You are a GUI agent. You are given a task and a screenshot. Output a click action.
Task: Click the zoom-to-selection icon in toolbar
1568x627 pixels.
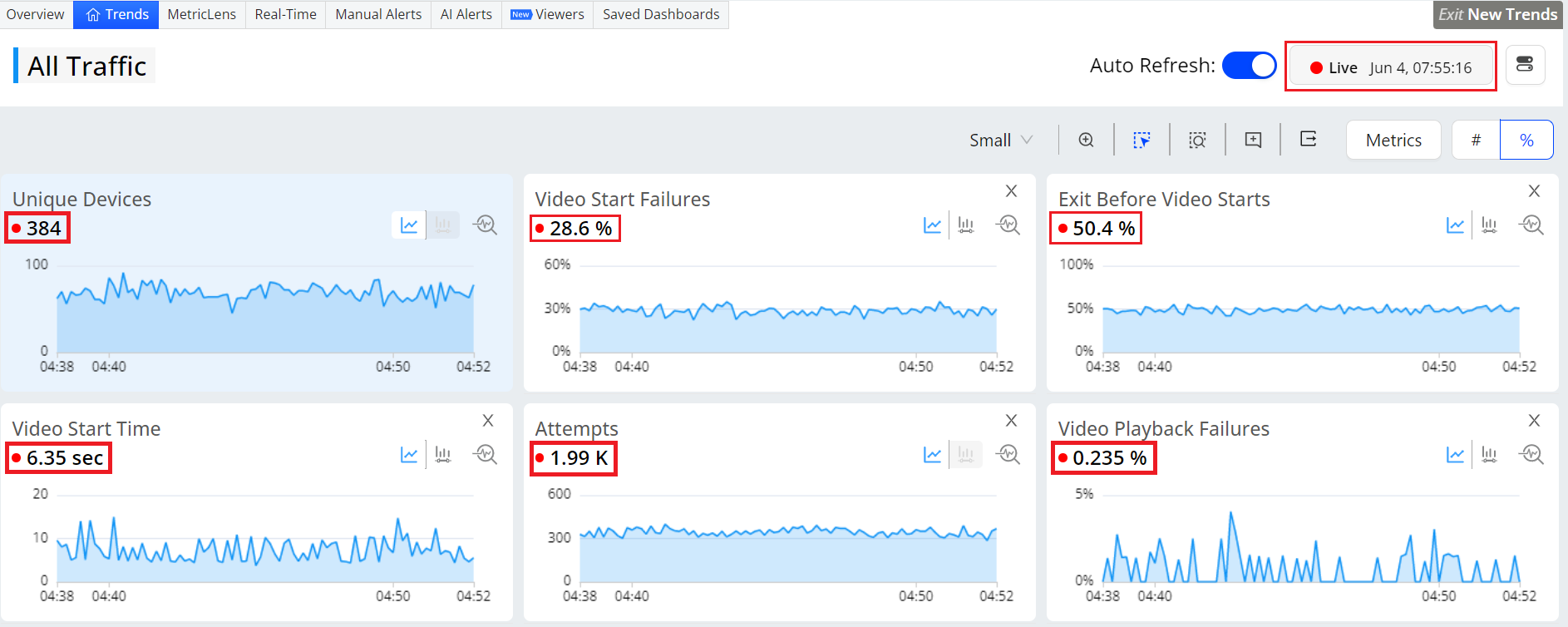point(1197,140)
